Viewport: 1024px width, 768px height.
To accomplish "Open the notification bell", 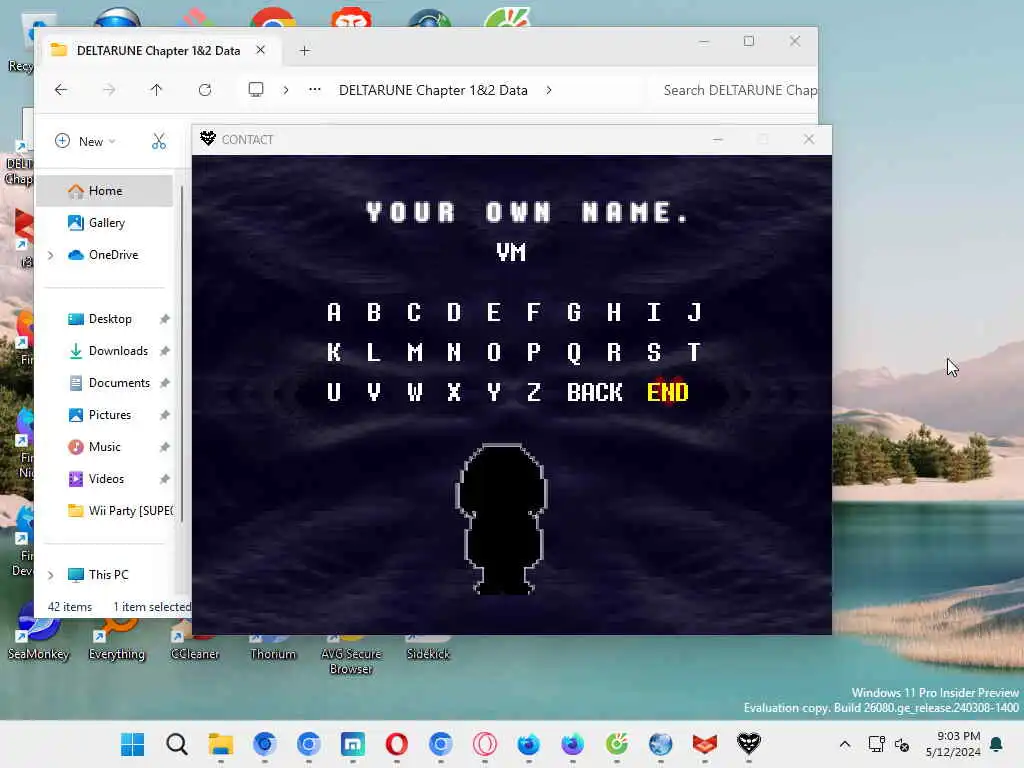I will point(997,744).
